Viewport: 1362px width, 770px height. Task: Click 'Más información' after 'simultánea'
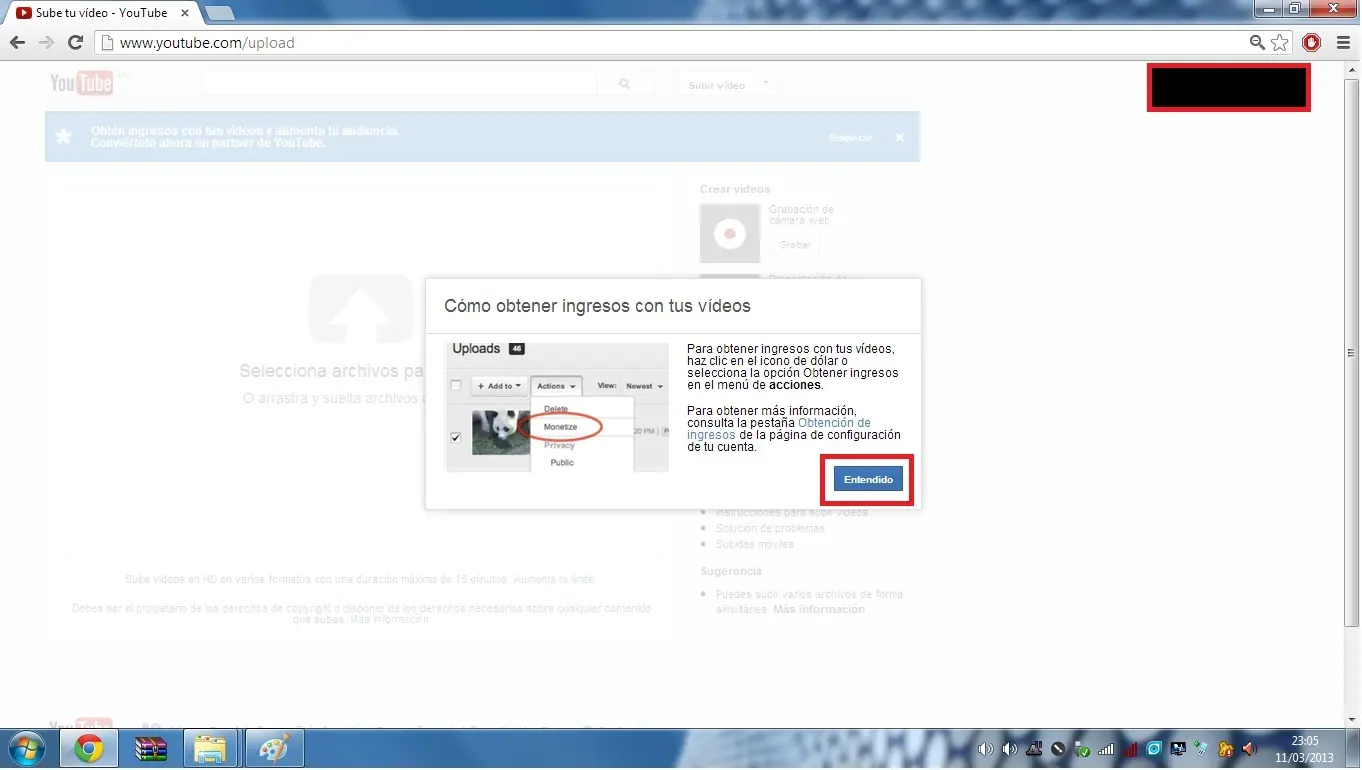click(818, 609)
